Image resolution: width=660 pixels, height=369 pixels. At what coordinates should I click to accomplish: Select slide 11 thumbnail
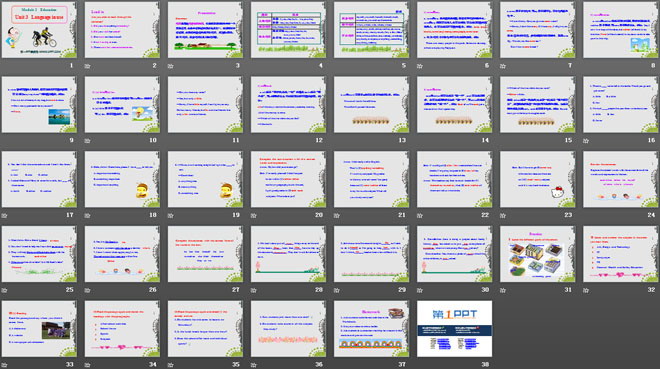click(x=205, y=105)
